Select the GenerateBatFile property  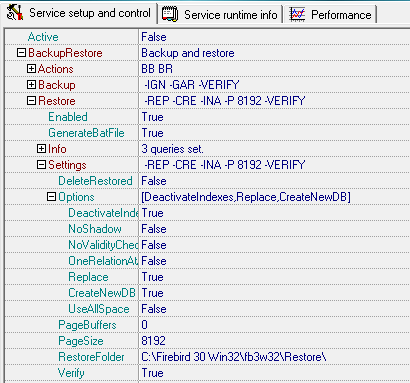[x=86, y=133]
